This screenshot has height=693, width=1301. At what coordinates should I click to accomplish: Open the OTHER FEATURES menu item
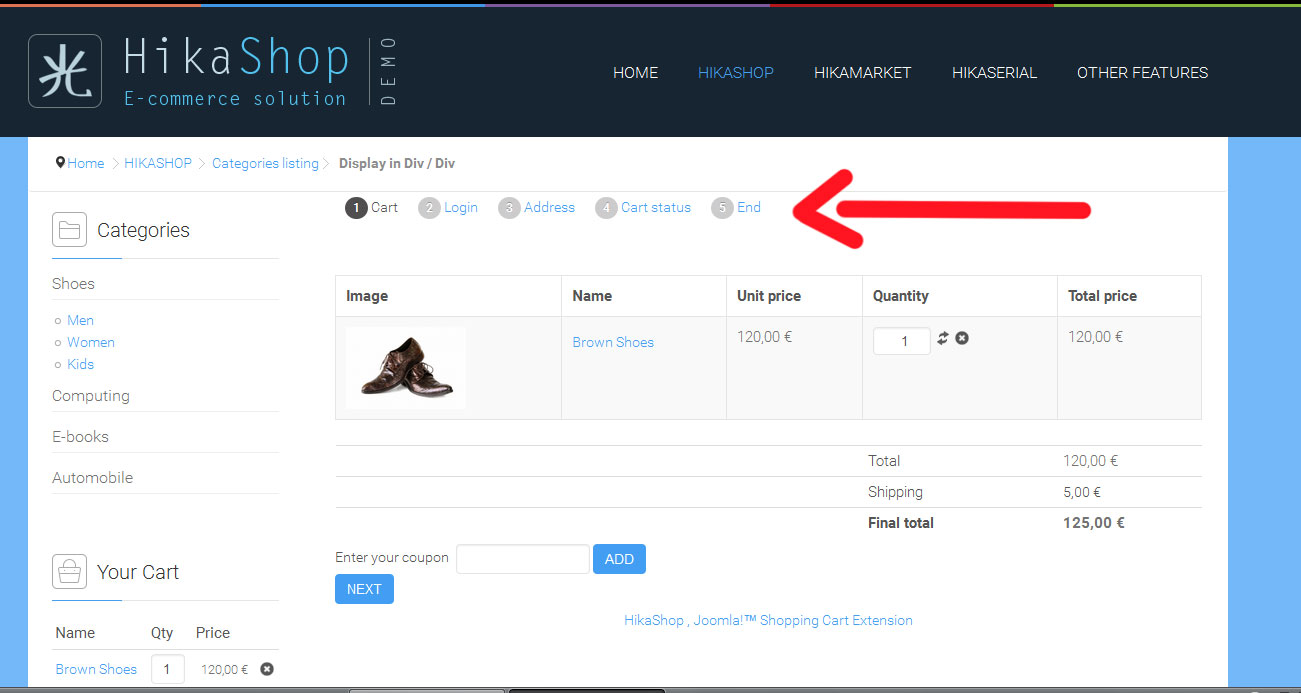pyautogui.click(x=1142, y=72)
